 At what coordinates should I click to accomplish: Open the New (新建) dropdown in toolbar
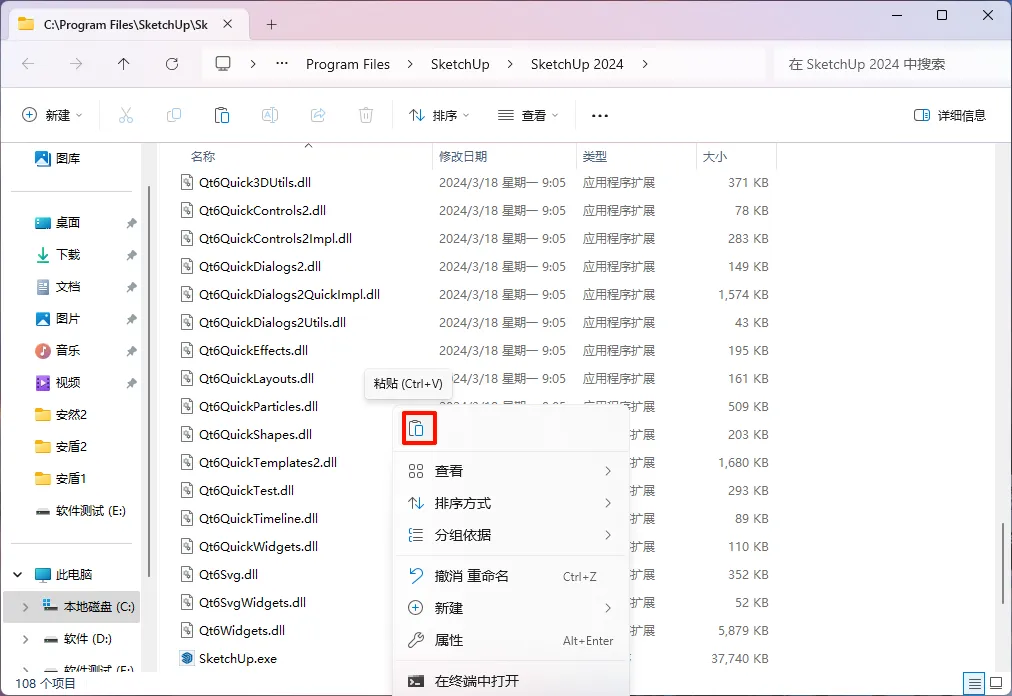click(52, 116)
